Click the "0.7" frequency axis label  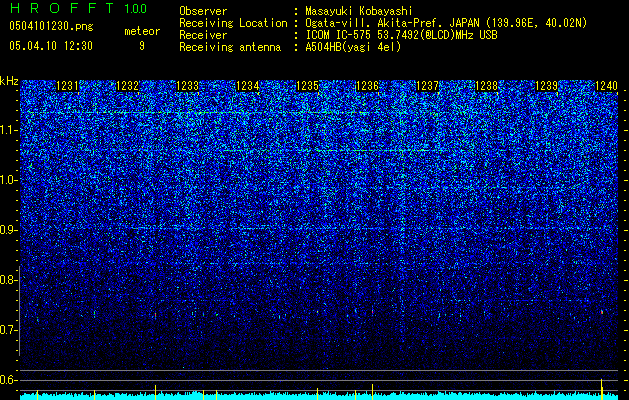tap(9, 330)
